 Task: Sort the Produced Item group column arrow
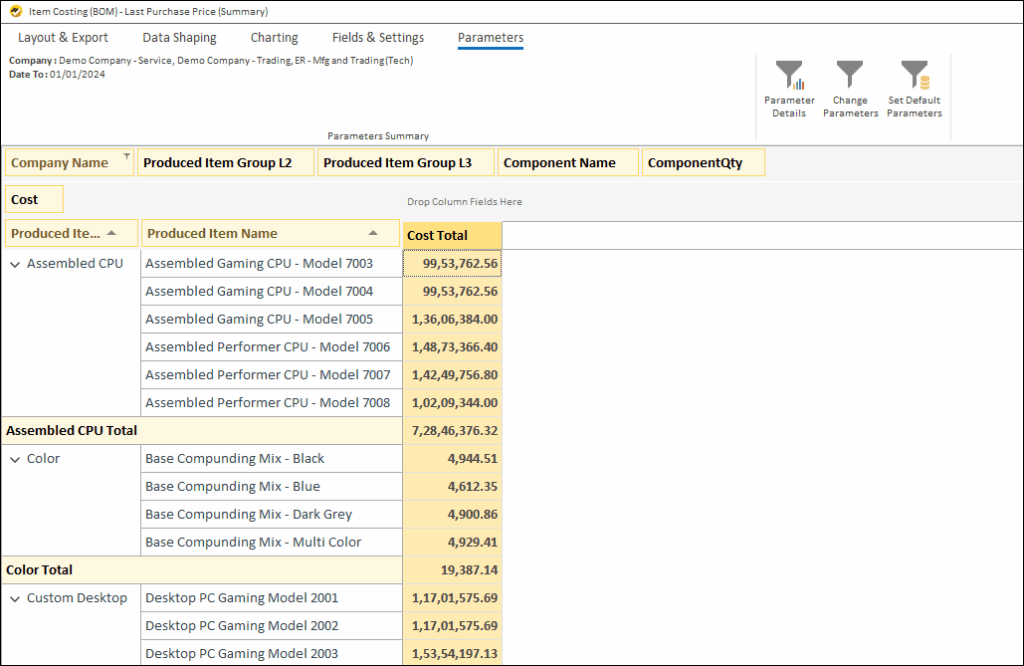111,233
